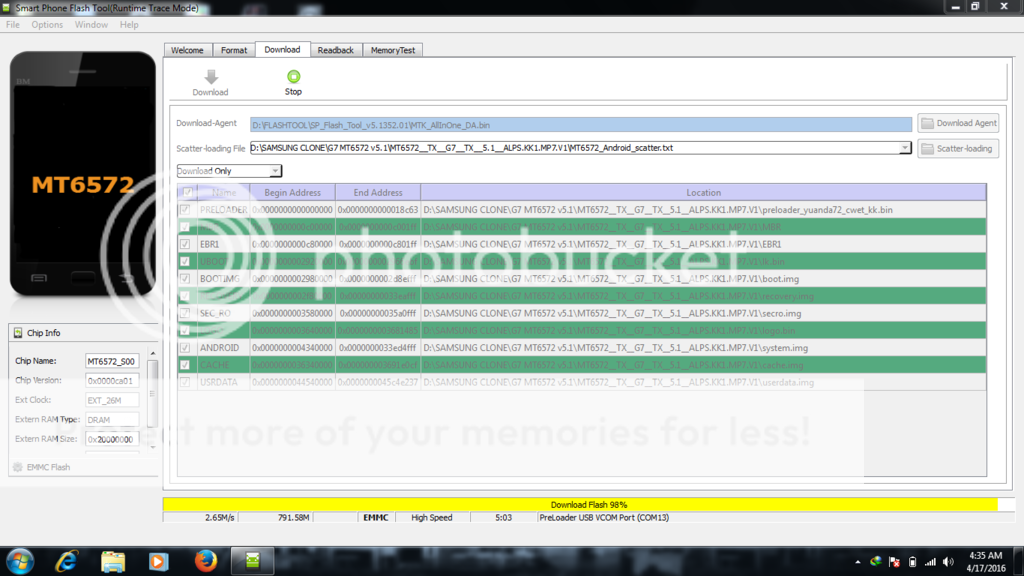Click the Download Agent folder button
1024x576 pixels.
tap(958, 123)
